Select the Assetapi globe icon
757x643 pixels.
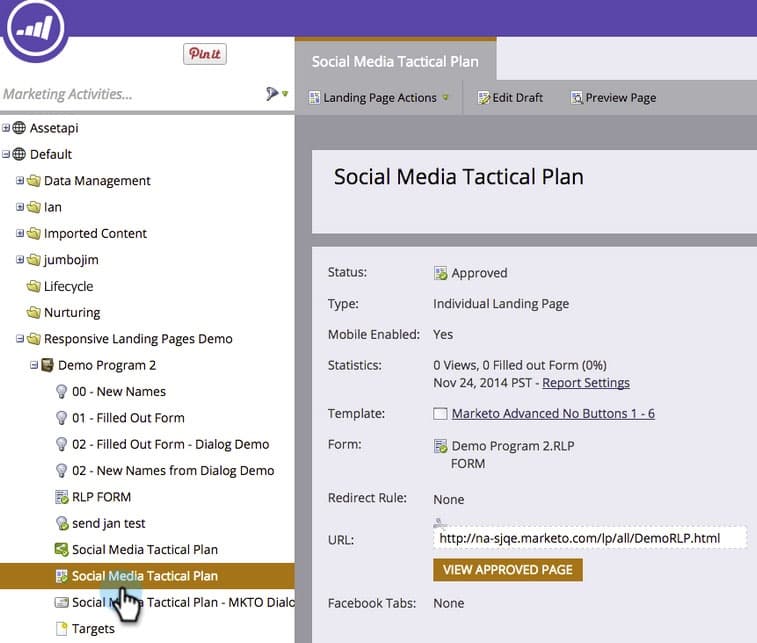click(19, 128)
